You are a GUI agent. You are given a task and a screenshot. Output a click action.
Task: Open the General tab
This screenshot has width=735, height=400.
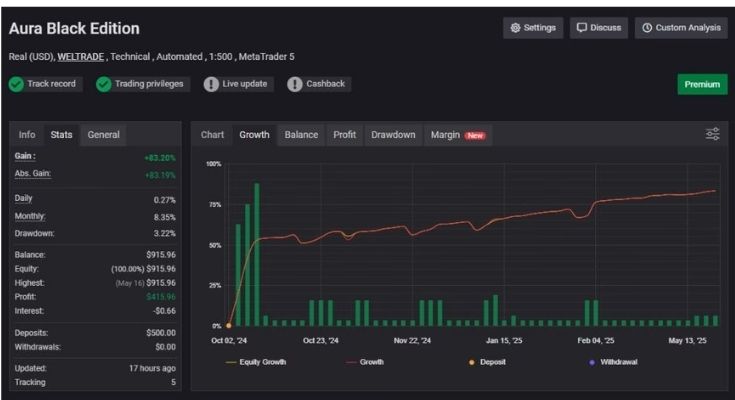[x=104, y=135]
